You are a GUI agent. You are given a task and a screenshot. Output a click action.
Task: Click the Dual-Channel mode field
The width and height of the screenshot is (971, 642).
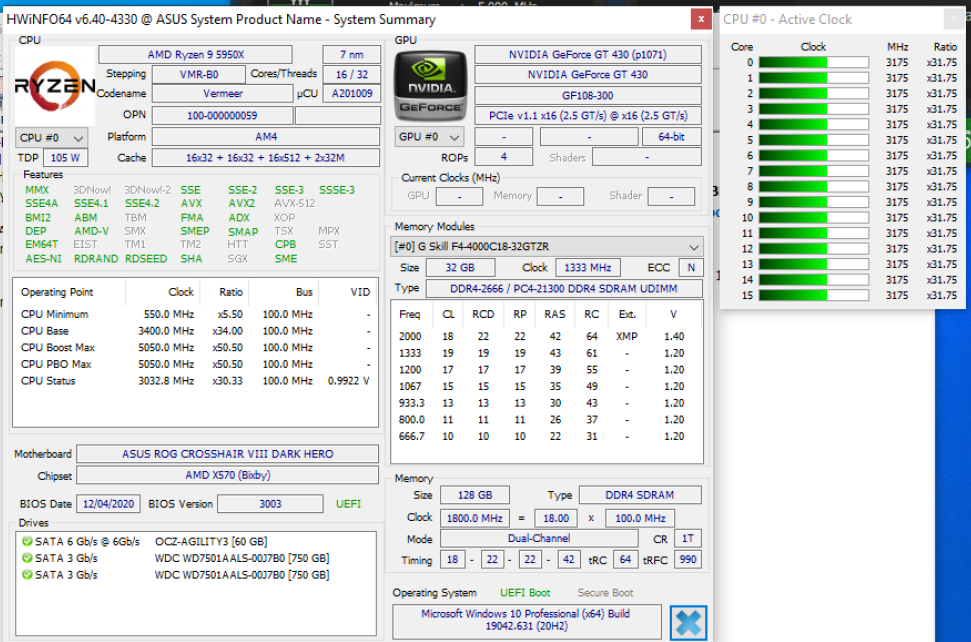click(x=539, y=539)
